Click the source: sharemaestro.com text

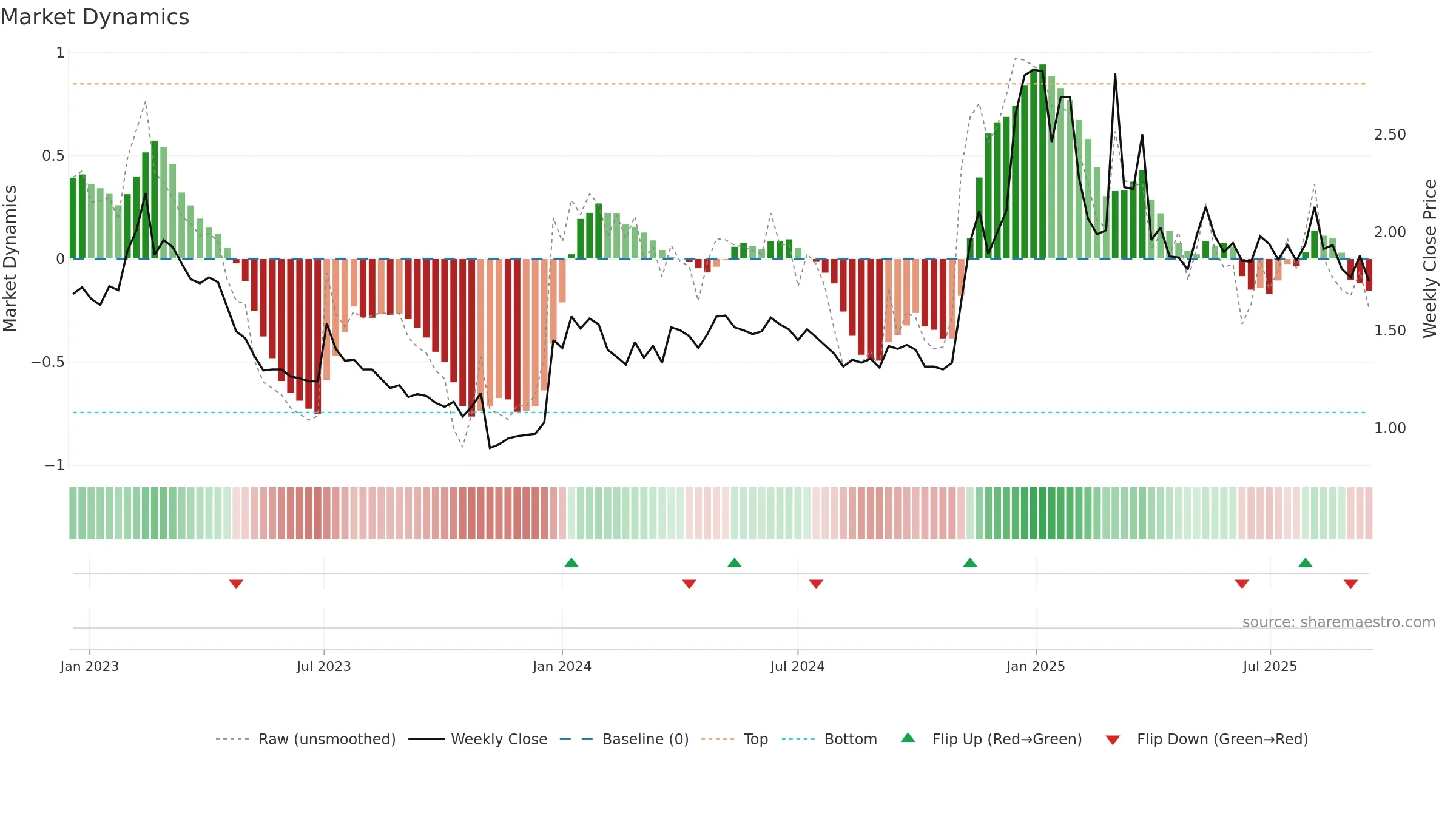tap(1339, 622)
